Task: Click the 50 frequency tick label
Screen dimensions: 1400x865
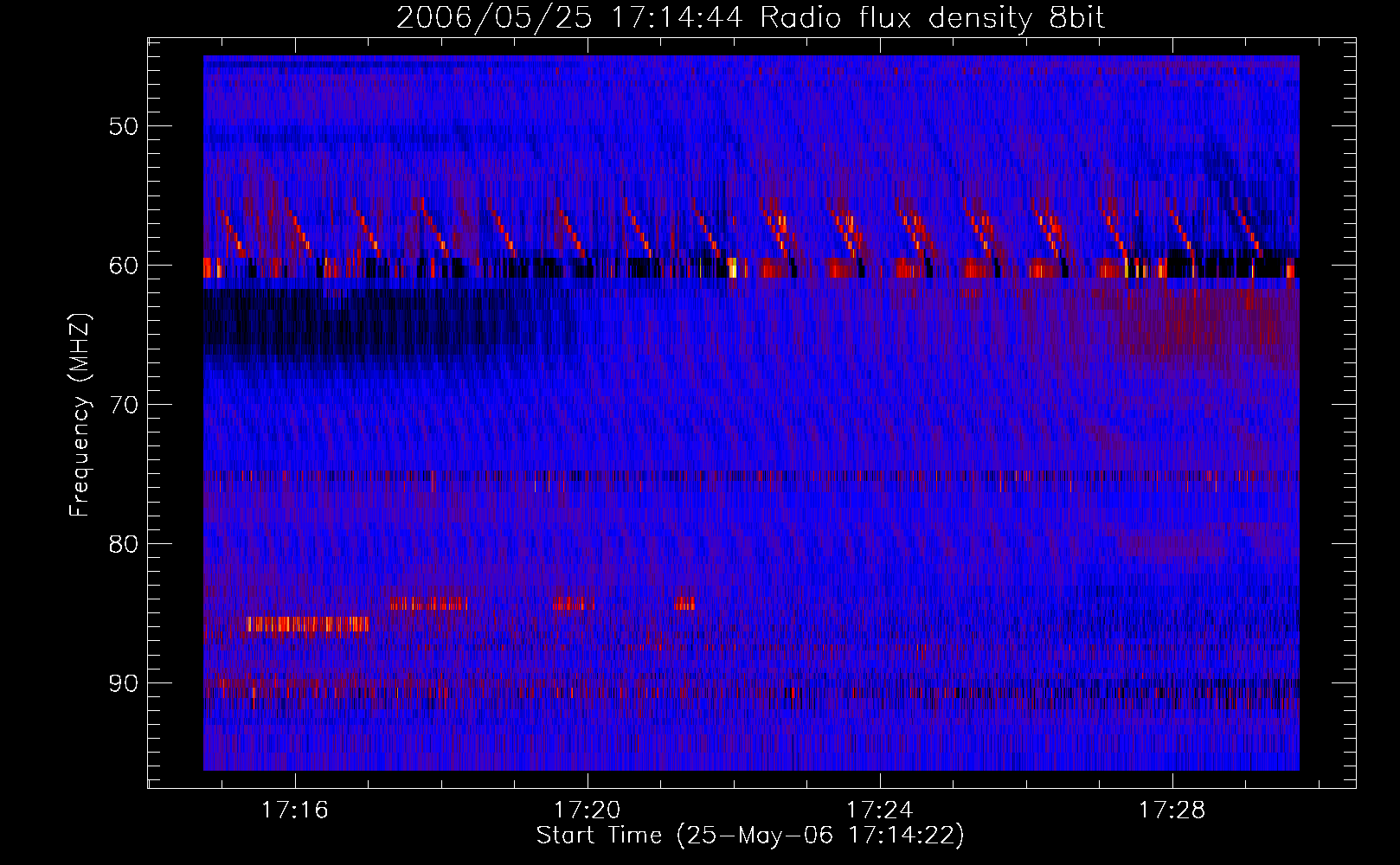Action: 124,126
